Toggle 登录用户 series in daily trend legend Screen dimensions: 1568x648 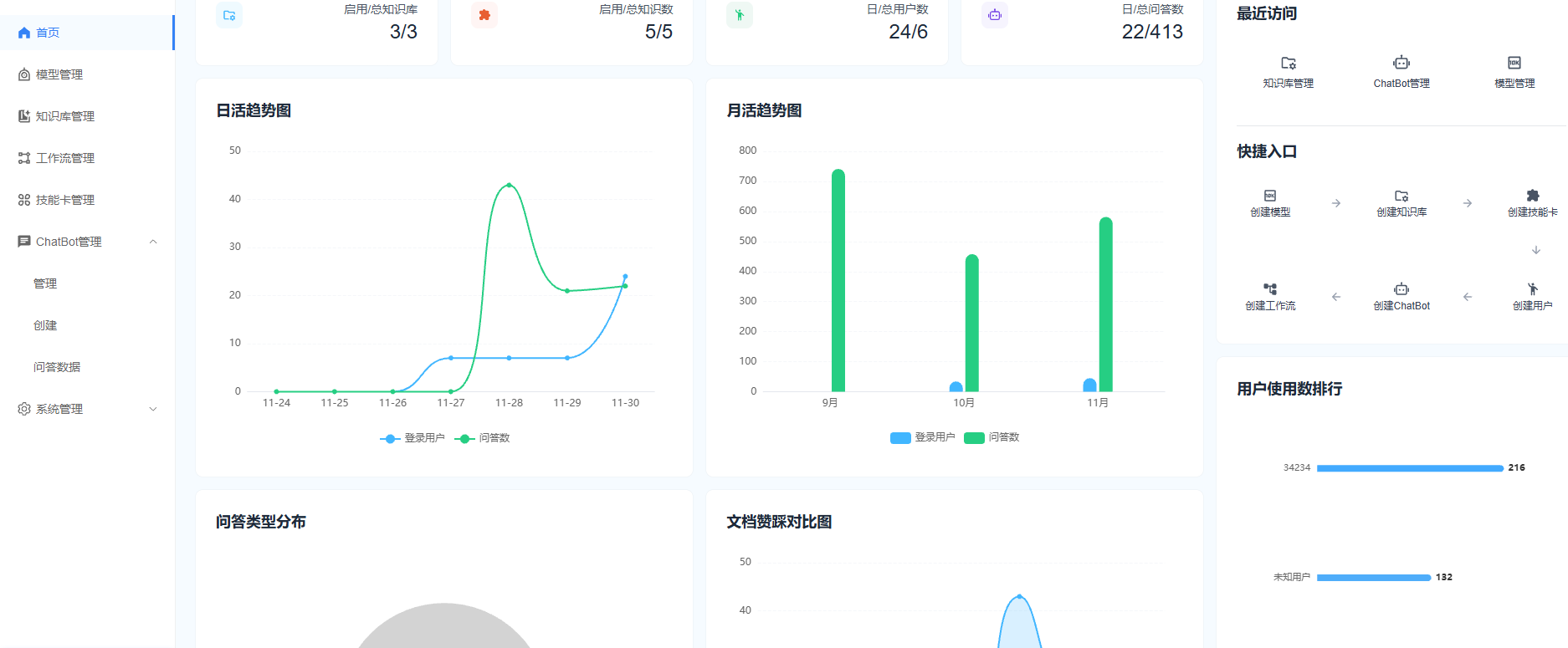412,438
